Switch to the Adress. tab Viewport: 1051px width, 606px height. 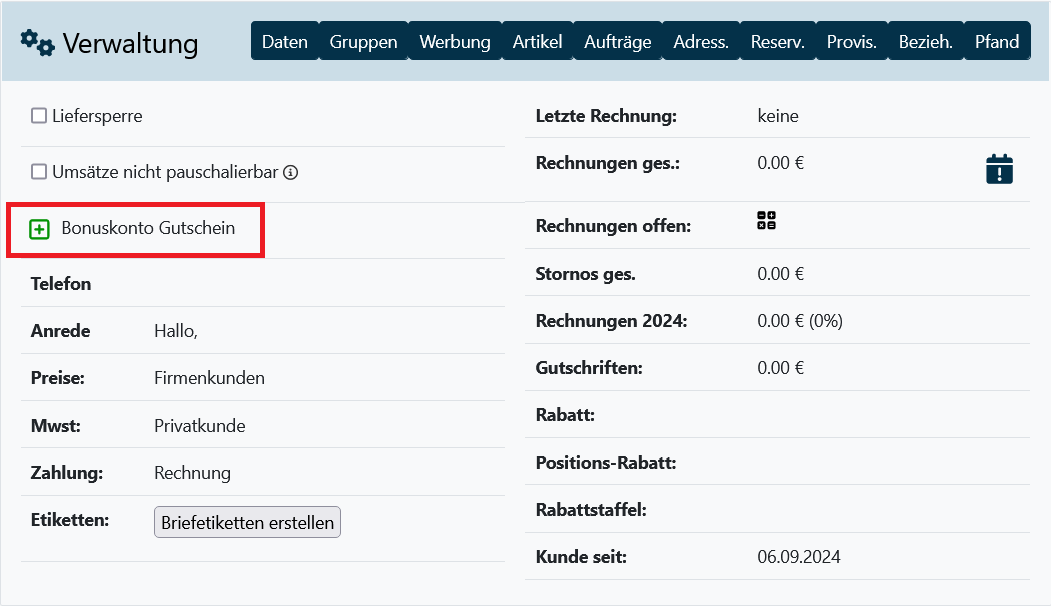tap(701, 42)
